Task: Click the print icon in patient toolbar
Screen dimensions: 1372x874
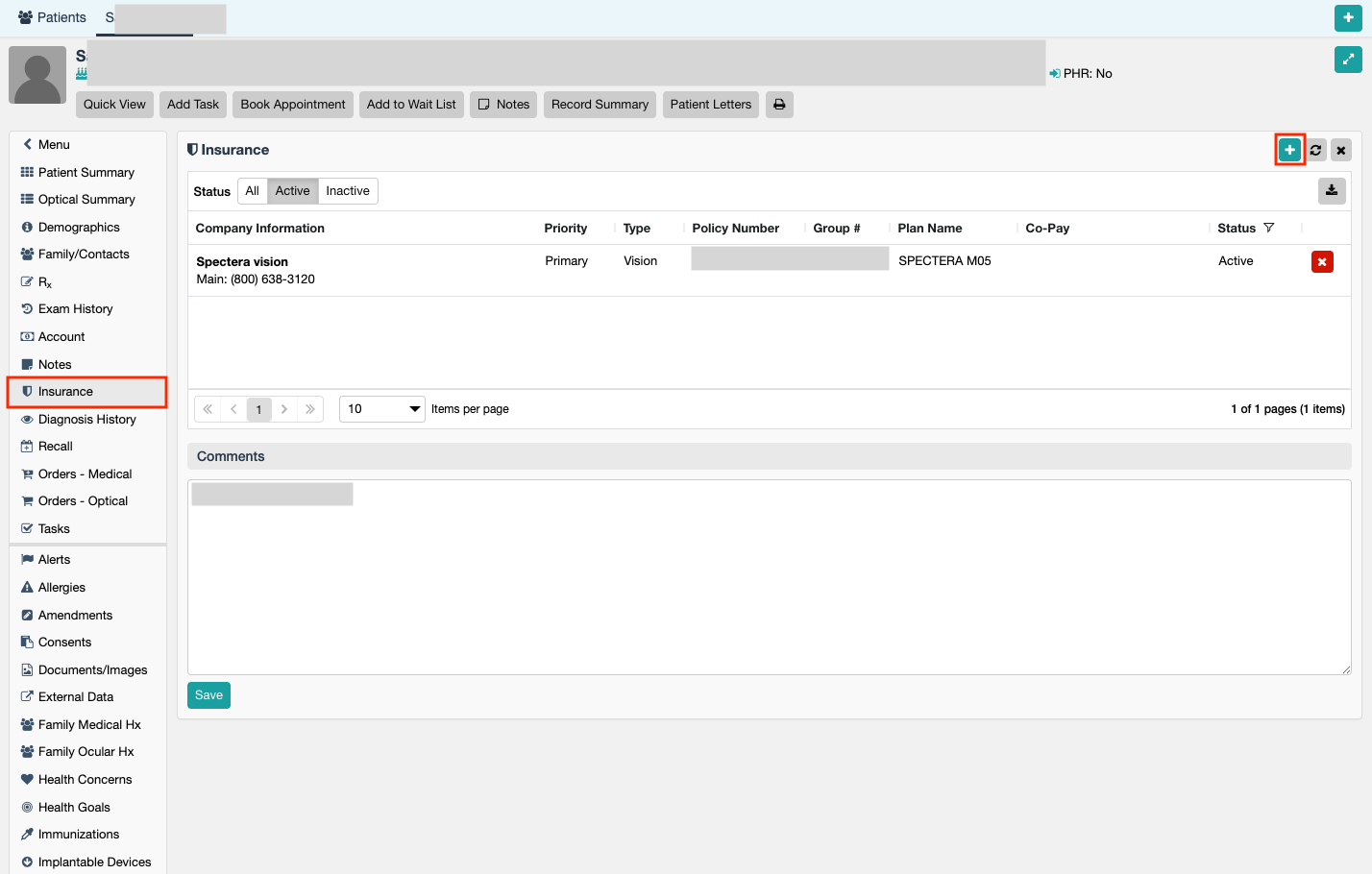Action: pos(779,105)
